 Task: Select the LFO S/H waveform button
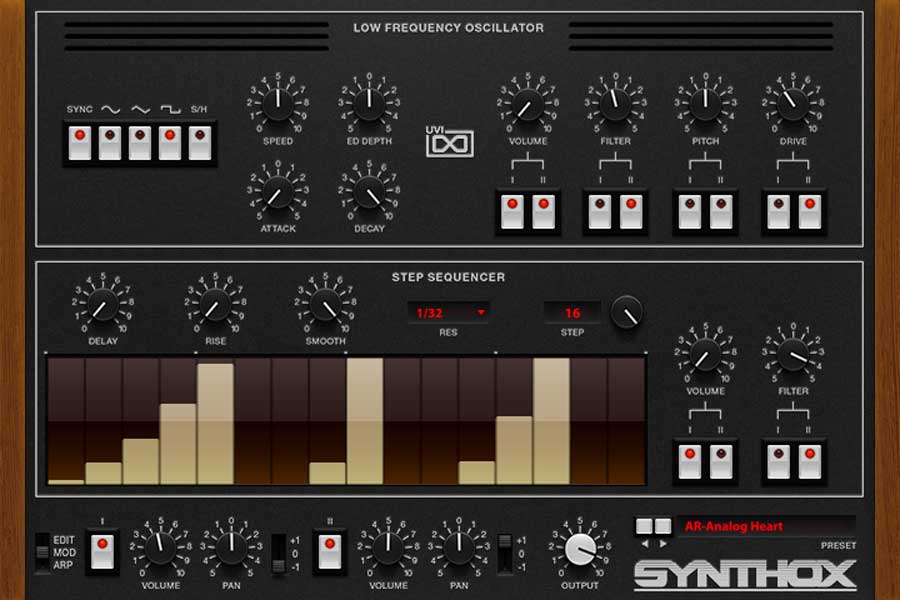[200, 143]
